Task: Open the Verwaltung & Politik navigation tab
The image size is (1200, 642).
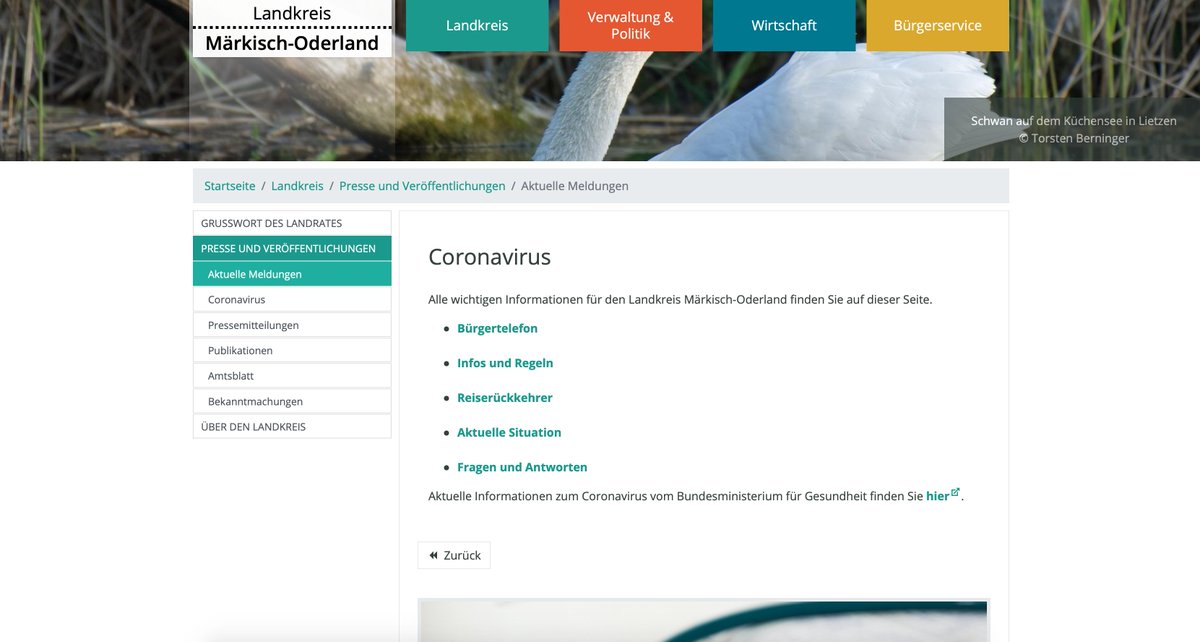Action: pos(630,25)
